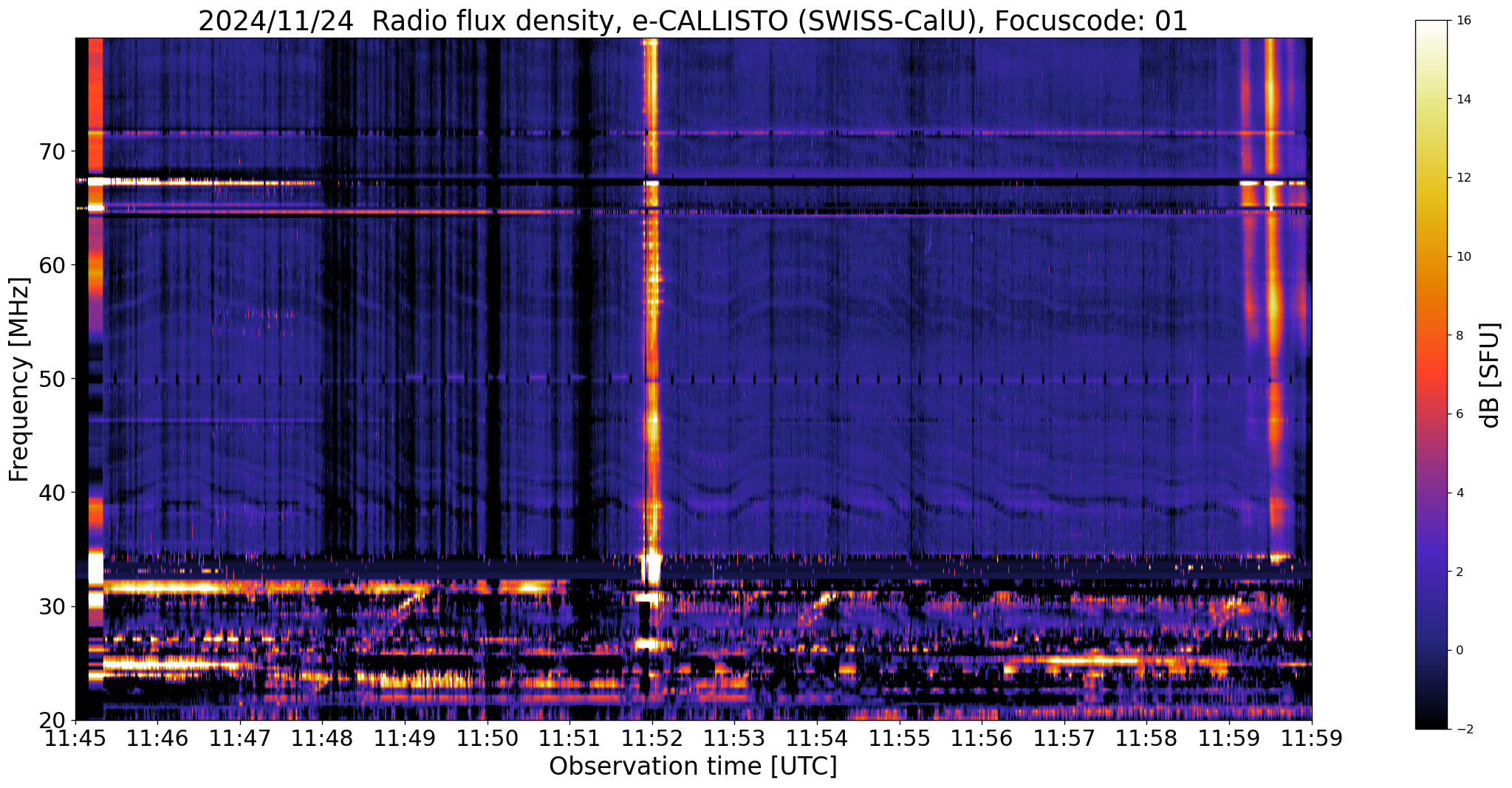The image size is (1512, 788).
Task: Click the 11:49 time tick label
Action: [x=405, y=739]
